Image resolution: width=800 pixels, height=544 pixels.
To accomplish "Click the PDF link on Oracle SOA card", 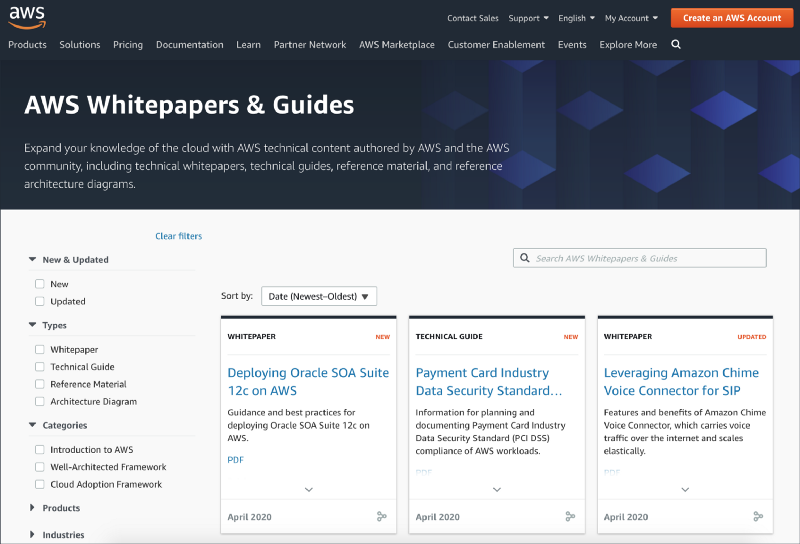I will pyautogui.click(x=236, y=459).
